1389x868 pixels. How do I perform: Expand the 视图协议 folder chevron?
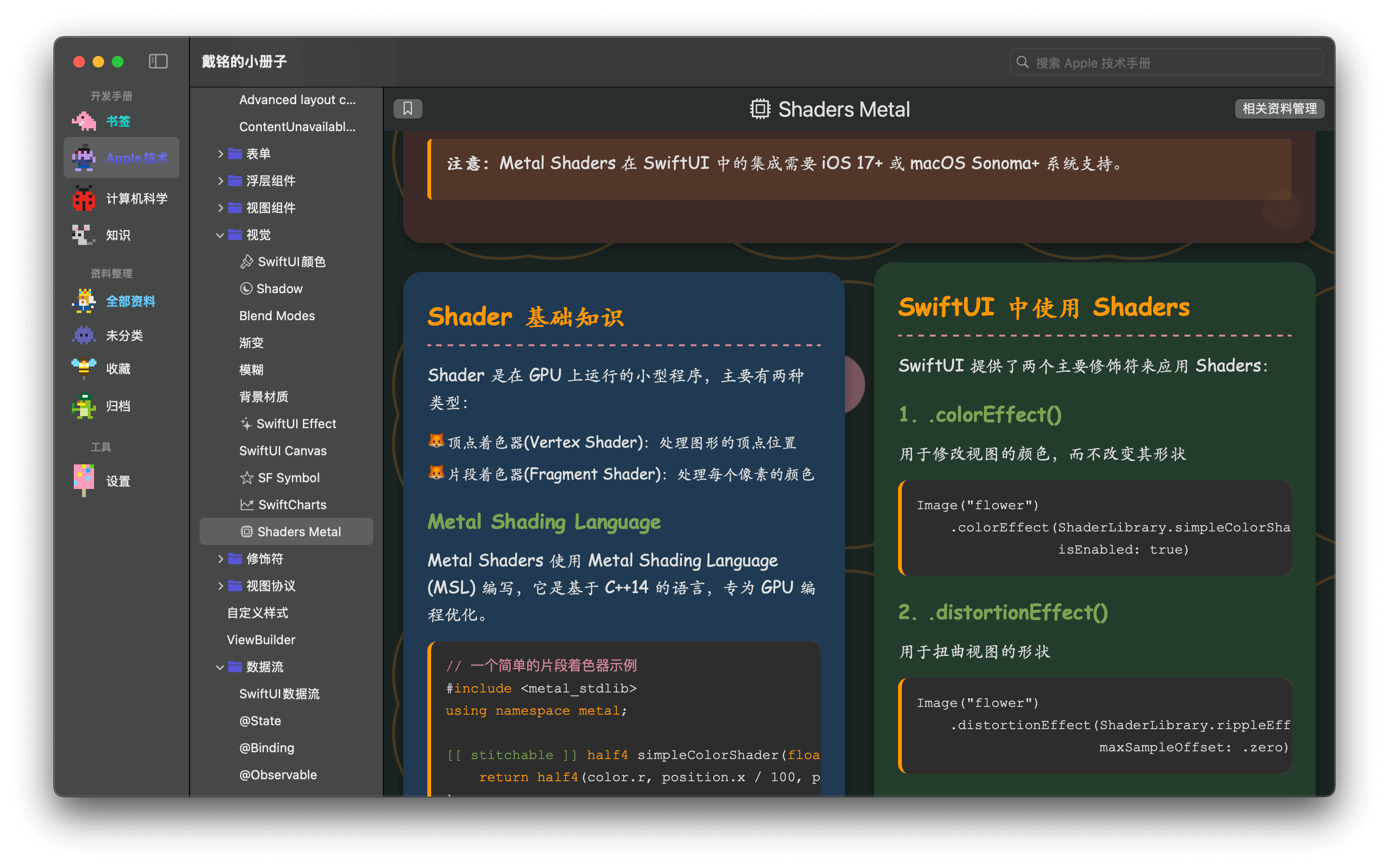220,585
